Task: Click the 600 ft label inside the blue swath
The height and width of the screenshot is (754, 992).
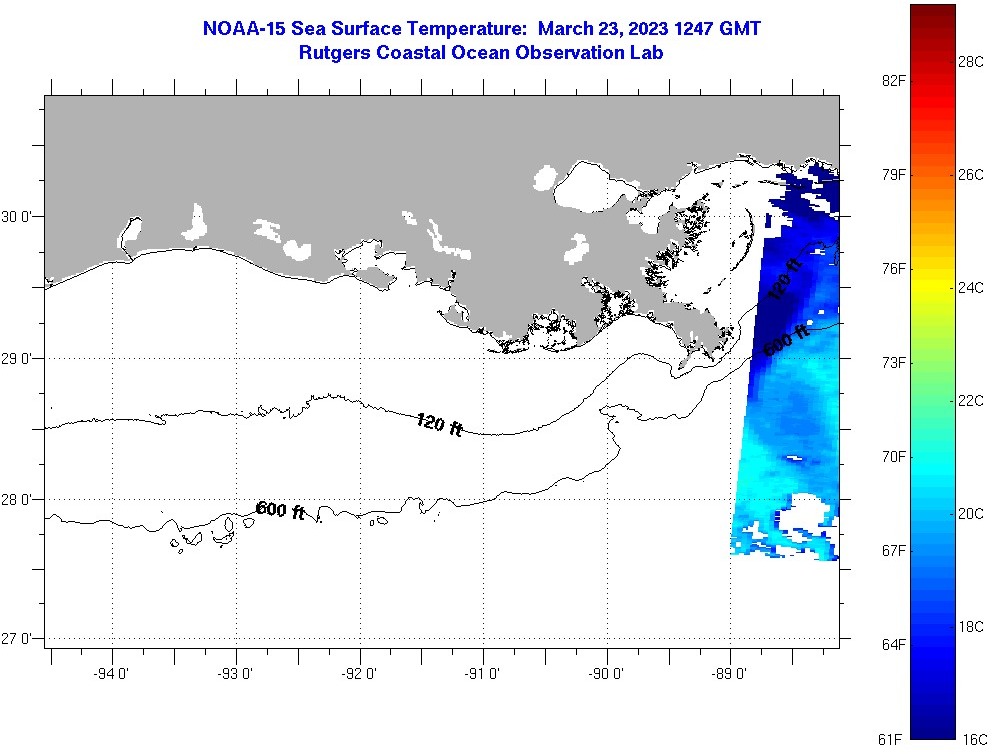Action: click(786, 340)
